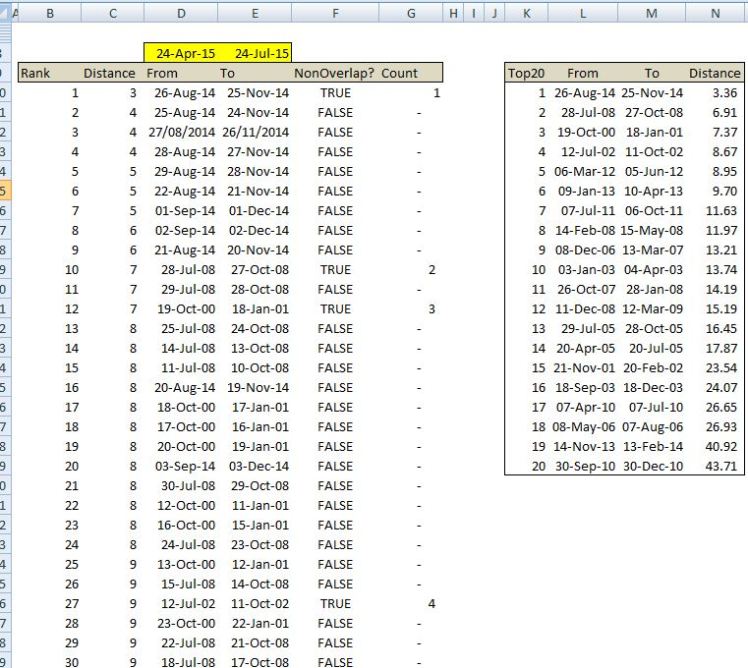
Task: Click the Count header cell
Action: [400, 73]
